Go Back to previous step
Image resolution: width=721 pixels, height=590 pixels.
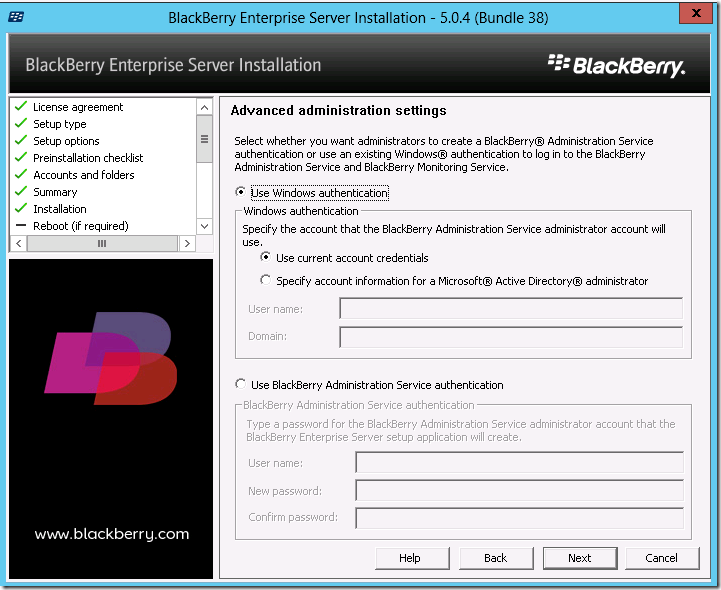(x=496, y=558)
